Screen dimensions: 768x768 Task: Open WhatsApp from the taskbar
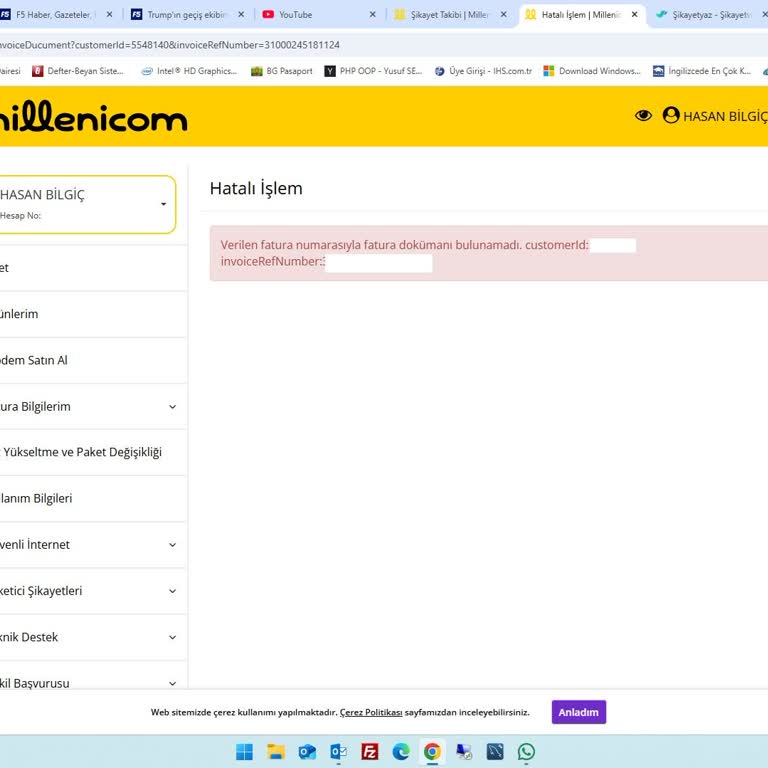tap(527, 751)
